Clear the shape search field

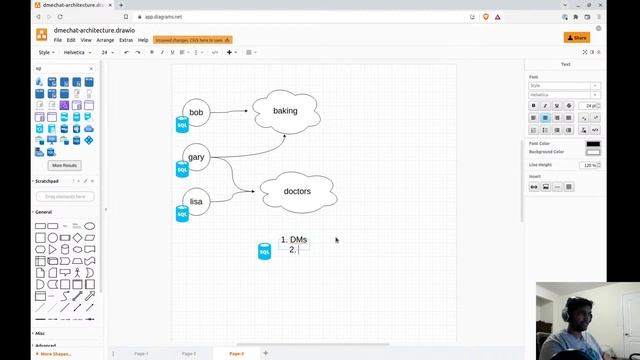[x=91, y=69]
